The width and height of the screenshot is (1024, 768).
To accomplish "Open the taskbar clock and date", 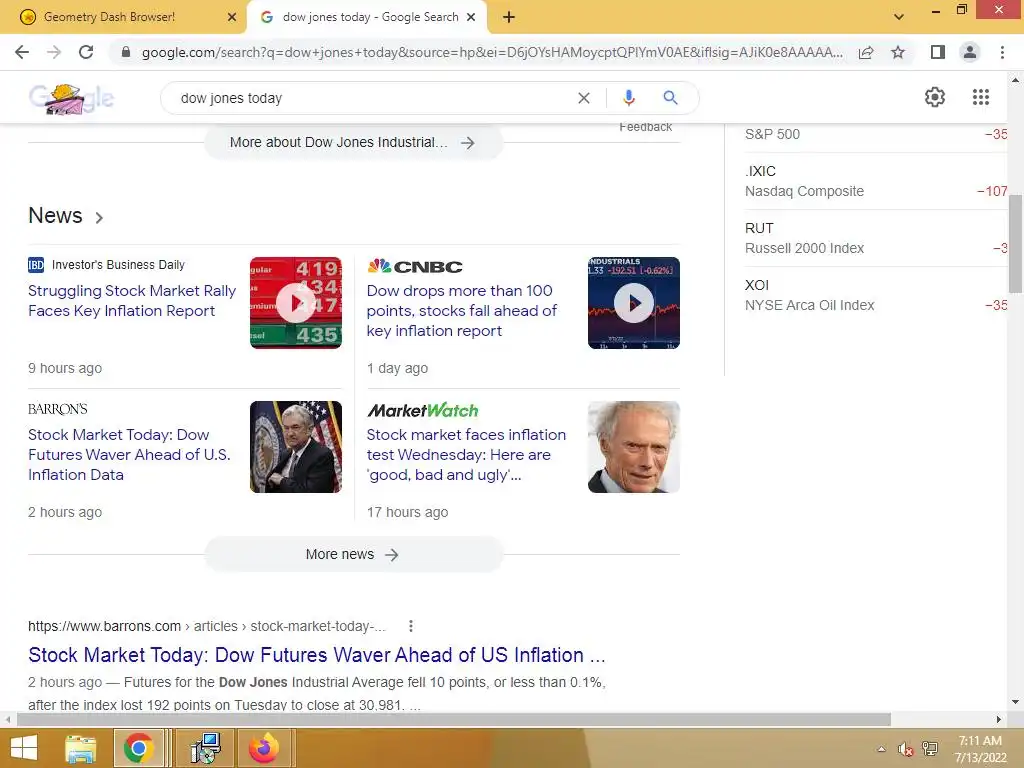I will click(980, 749).
